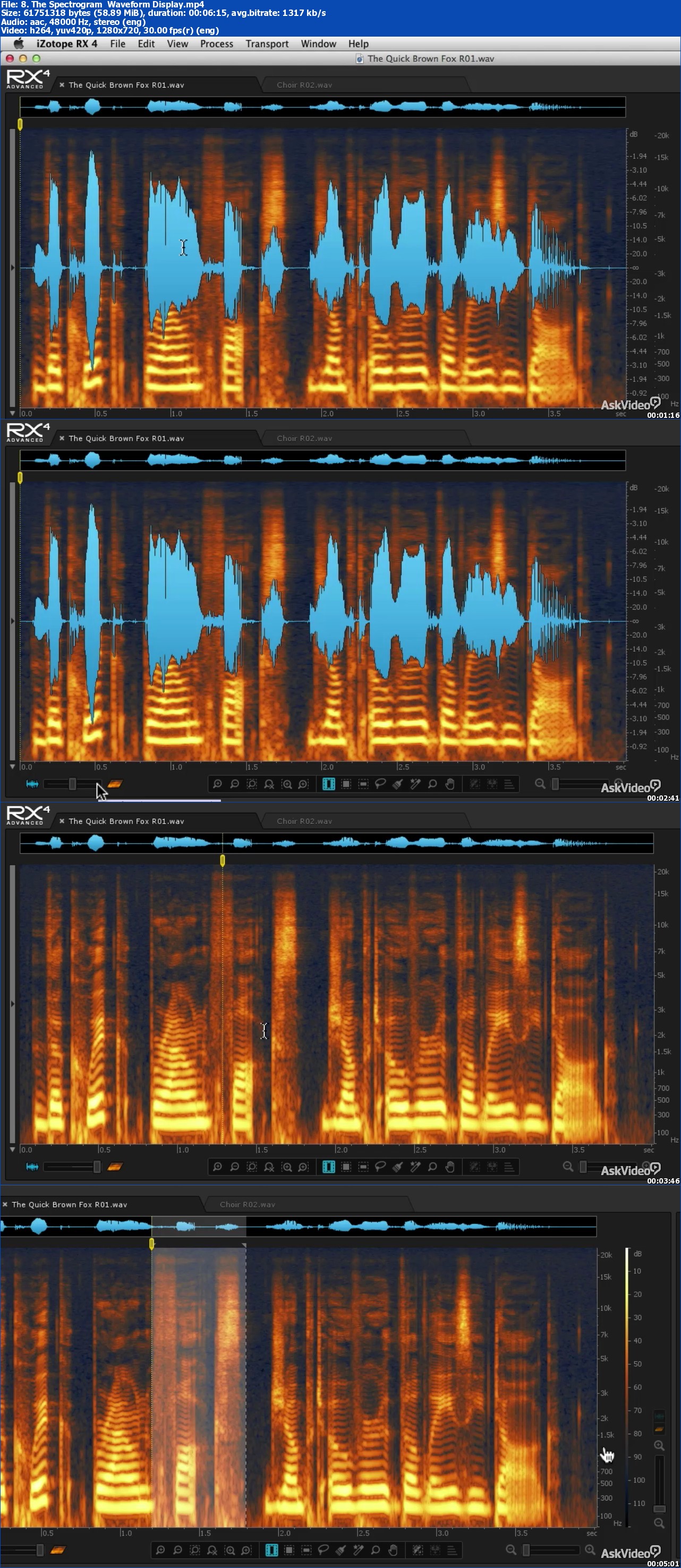Click down arrow beside 0.0 ruler, top frame
681x1568 pixels.
point(12,413)
